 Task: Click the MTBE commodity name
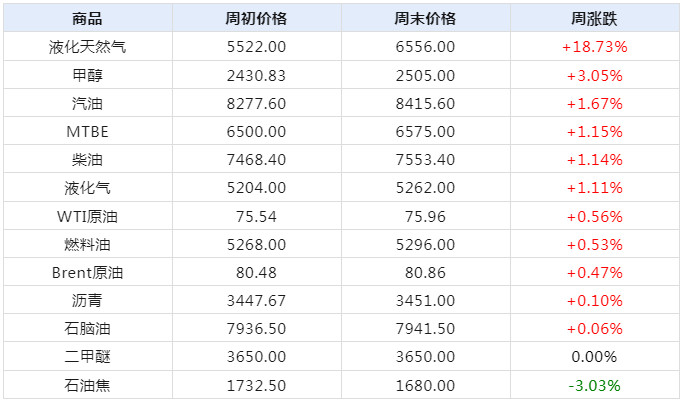pyautogui.click(x=87, y=131)
